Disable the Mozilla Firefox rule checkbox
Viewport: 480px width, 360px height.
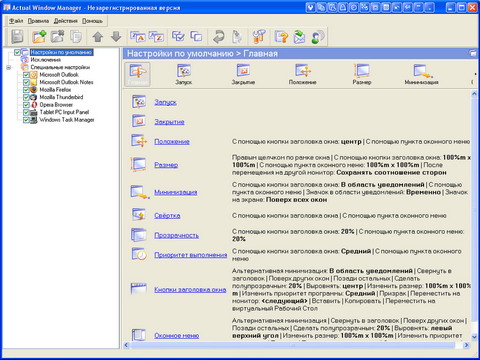click(x=26, y=90)
